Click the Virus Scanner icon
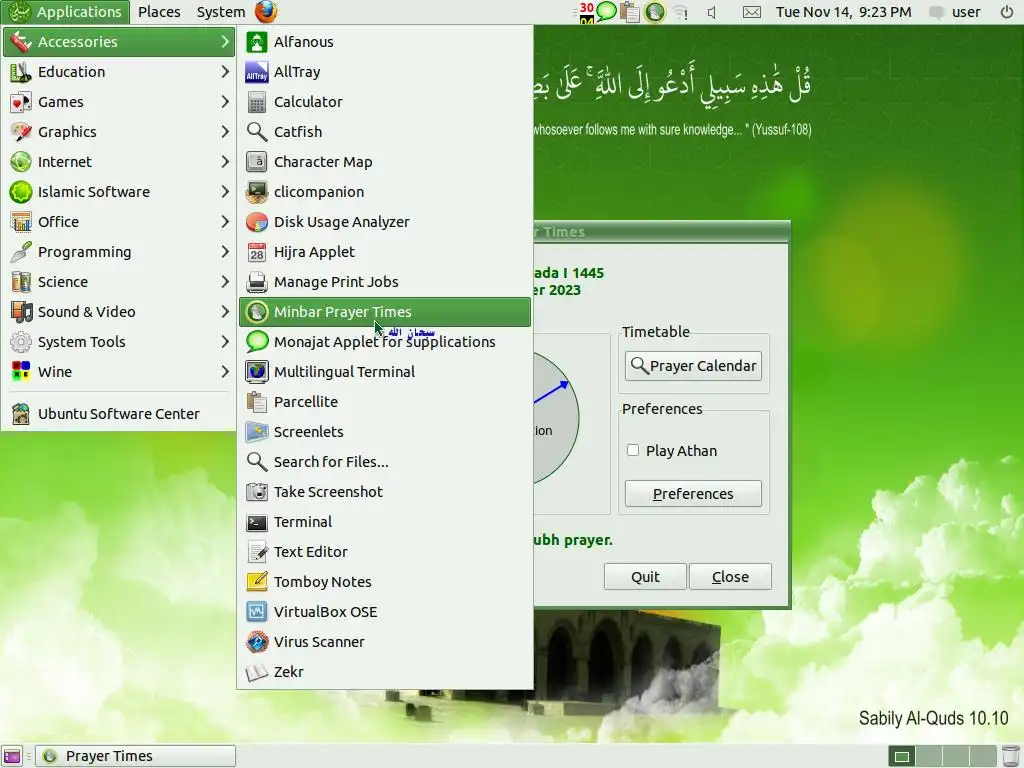1024x768 pixels. [257, 642]
